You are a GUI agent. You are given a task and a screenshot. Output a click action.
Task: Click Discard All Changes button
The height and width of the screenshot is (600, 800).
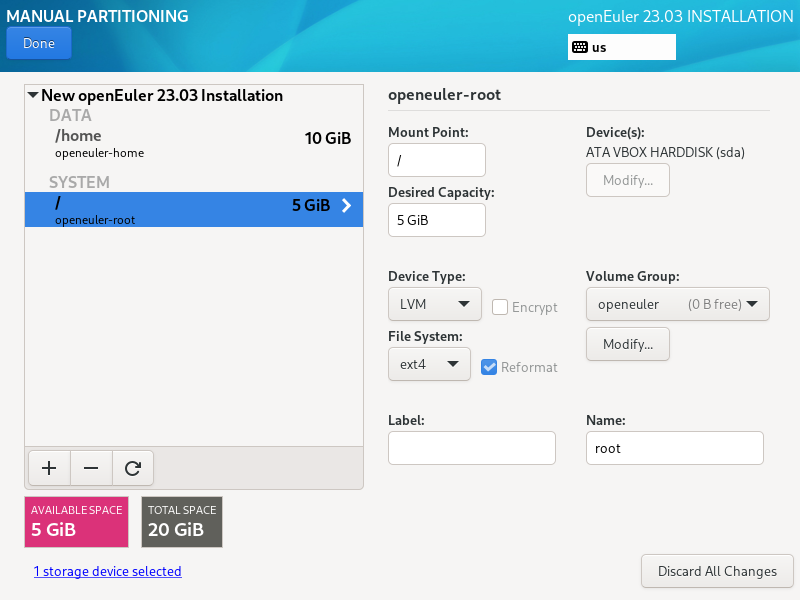717,571
